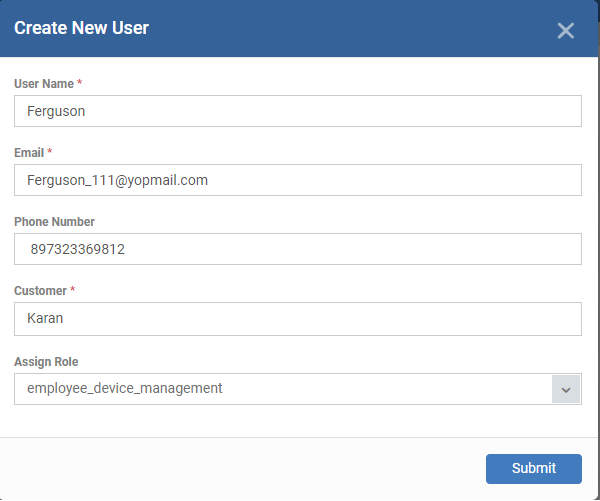Focus the Email input containing Ferguson_111@yopmail.com

click(298, 180)
